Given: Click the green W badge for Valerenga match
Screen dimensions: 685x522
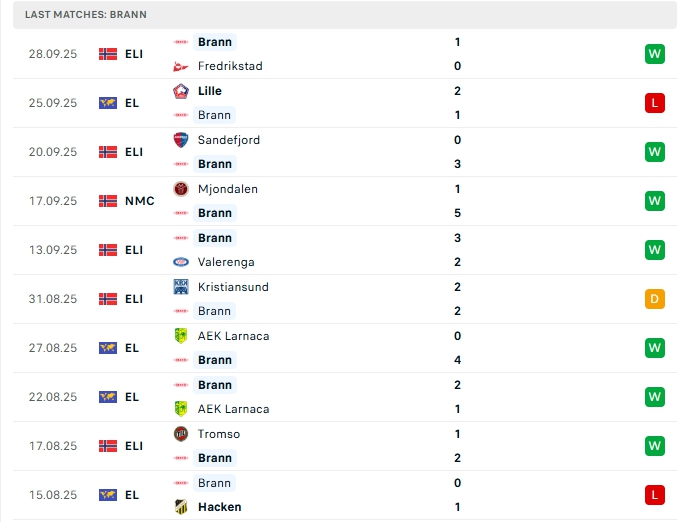Looking at the screenshot, I should pyautogui.click(x=655, y=250).
